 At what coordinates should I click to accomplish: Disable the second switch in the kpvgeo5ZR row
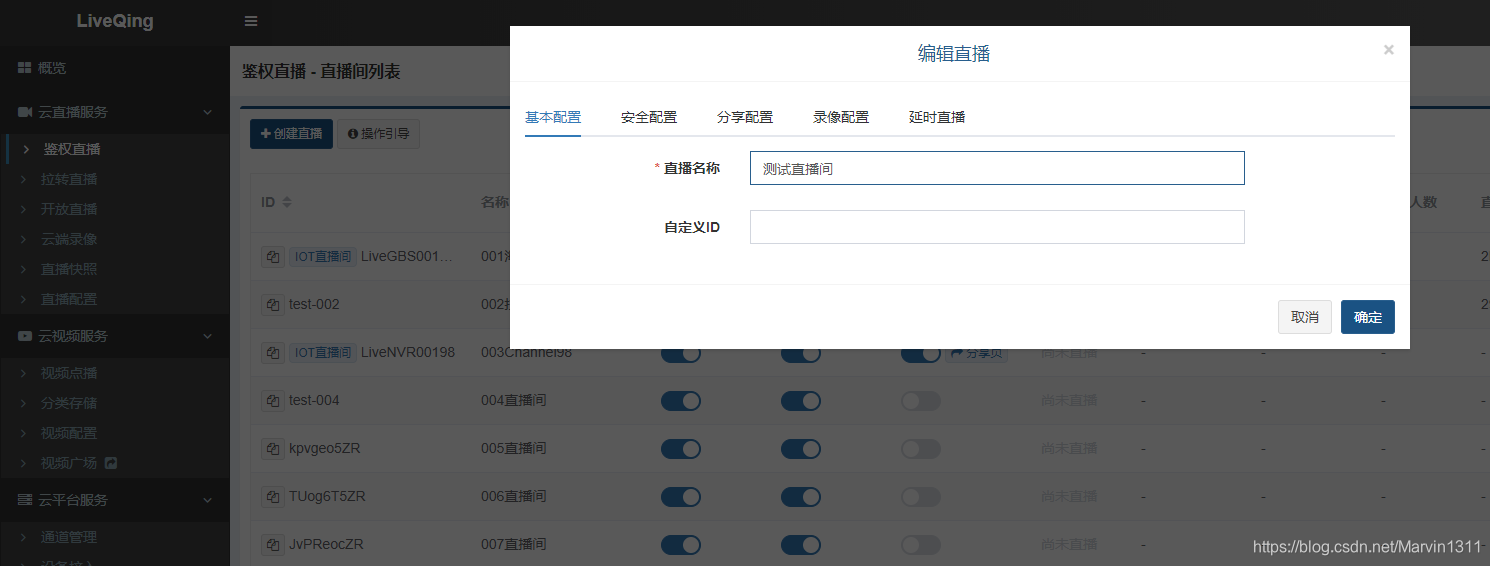801,448
